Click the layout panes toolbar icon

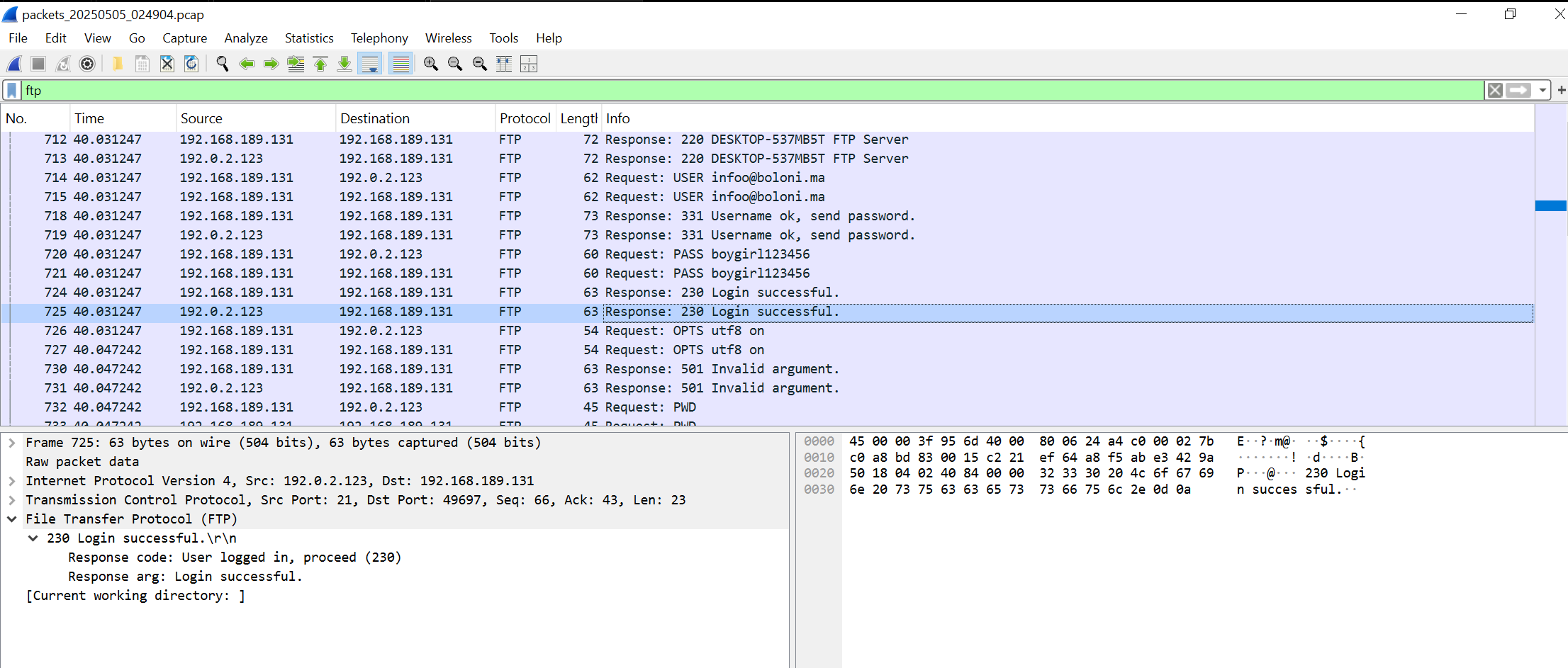tap(529, 64)
